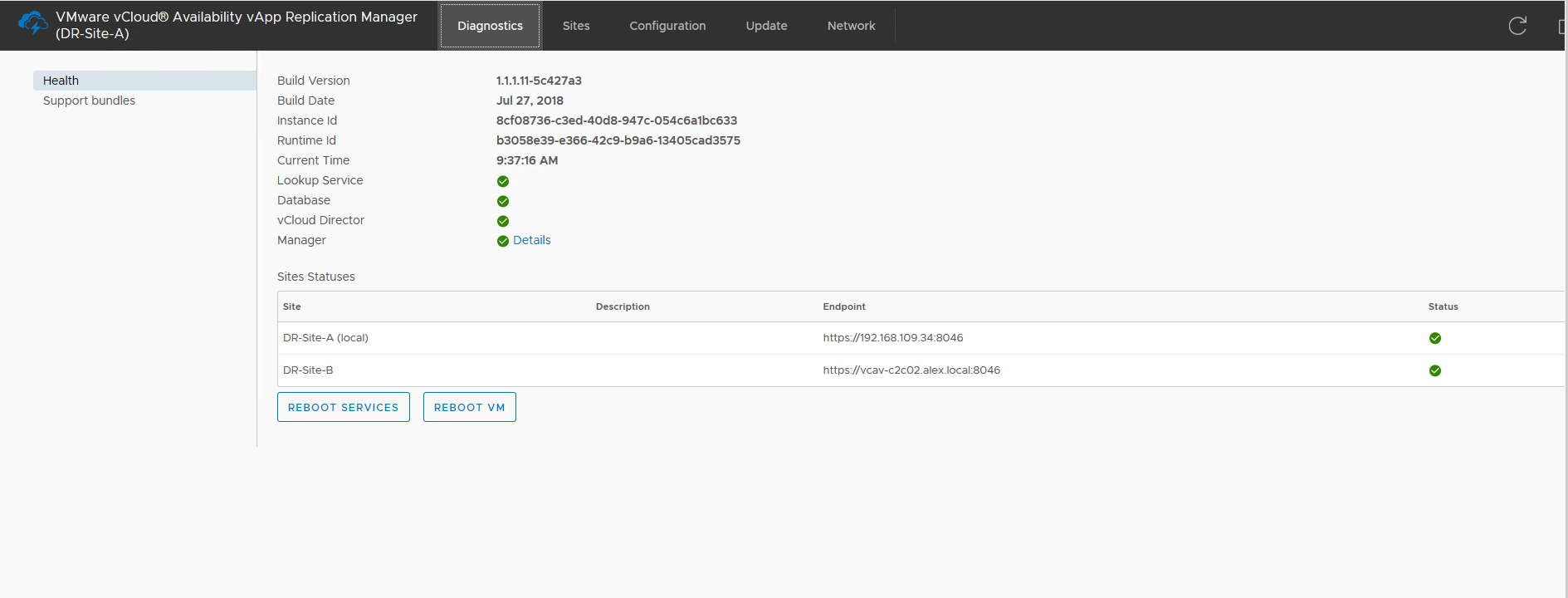Select Health in the sidebar
Viewport: 1568px width, 598px height.
click(x=61, y=81)
